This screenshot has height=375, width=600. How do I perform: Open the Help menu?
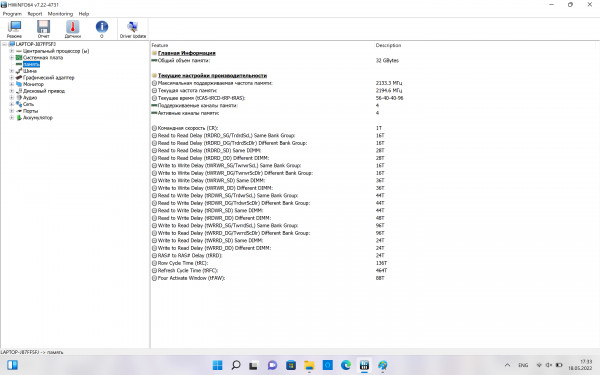click(84, 14)
